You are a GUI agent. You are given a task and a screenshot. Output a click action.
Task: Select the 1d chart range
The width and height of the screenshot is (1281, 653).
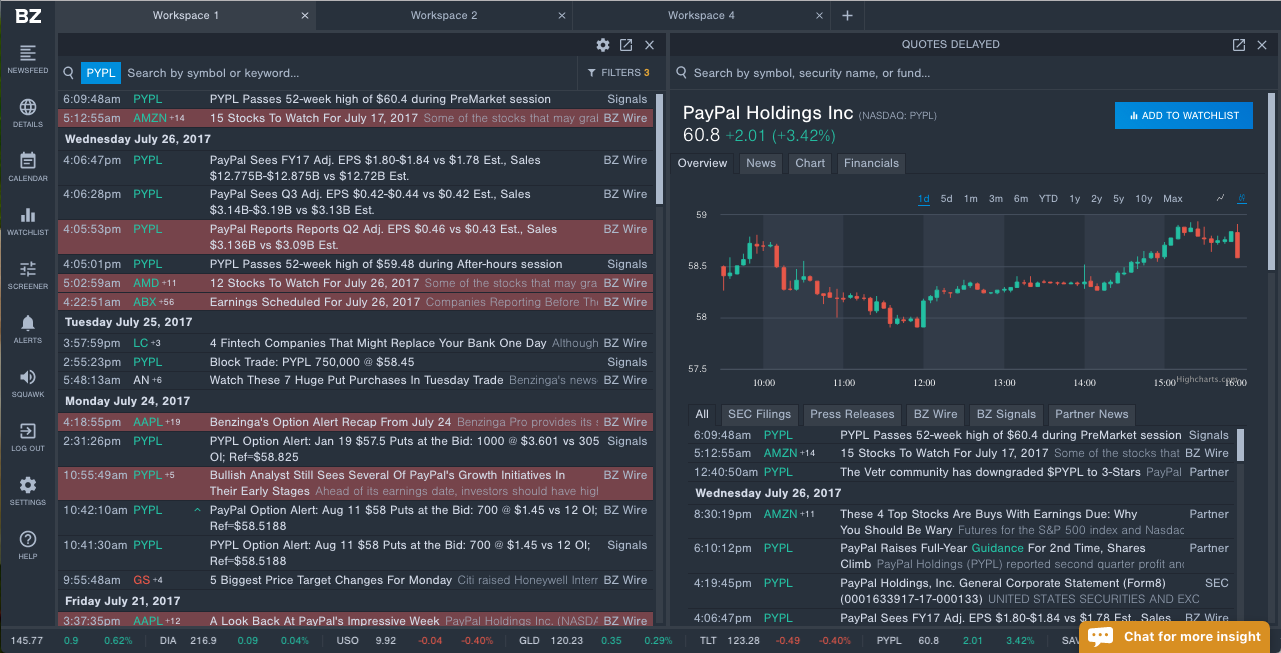pos(923,199)
